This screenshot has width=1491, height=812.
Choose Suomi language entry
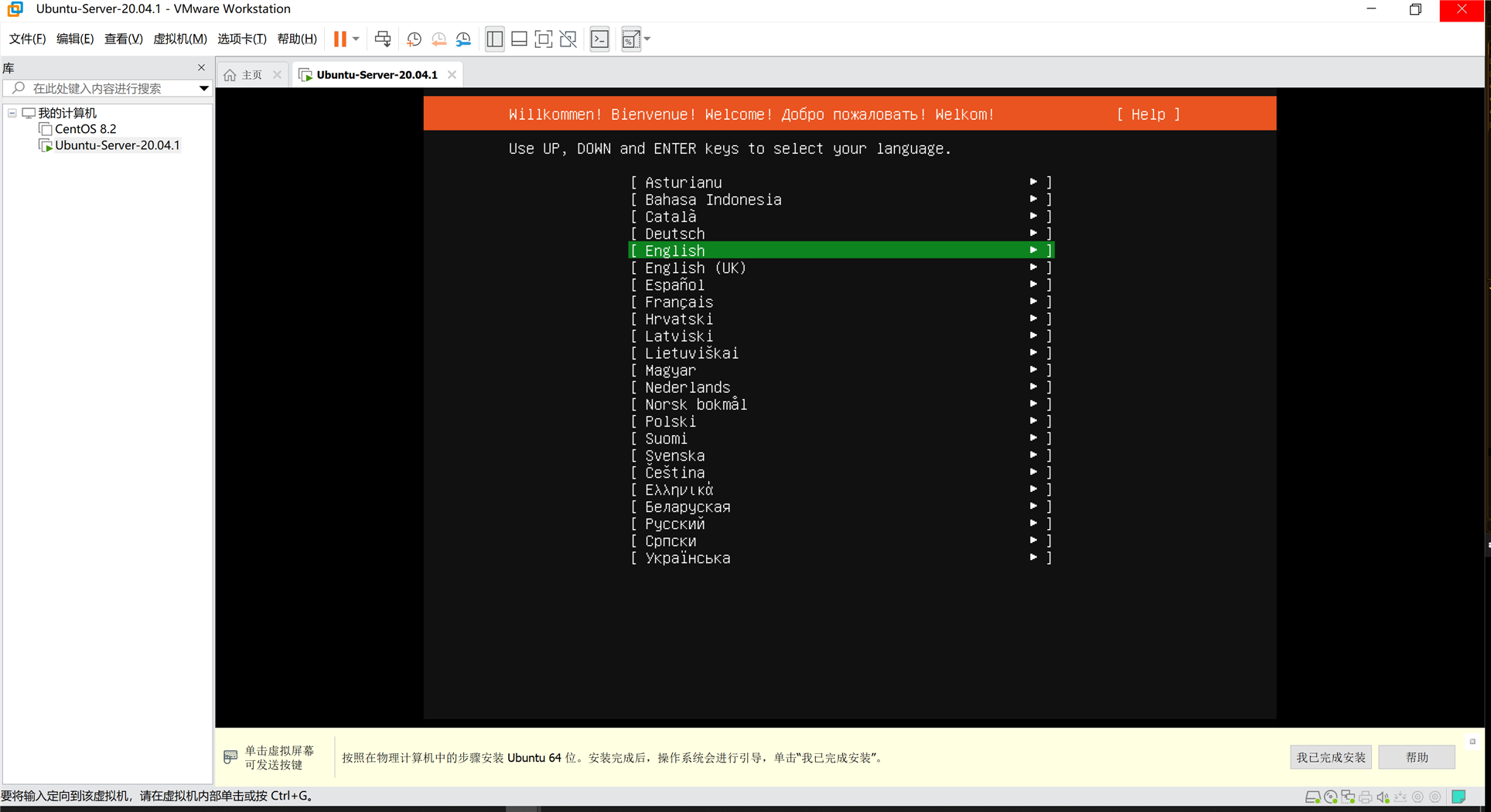pyautogui.click(x=841, y=438)
